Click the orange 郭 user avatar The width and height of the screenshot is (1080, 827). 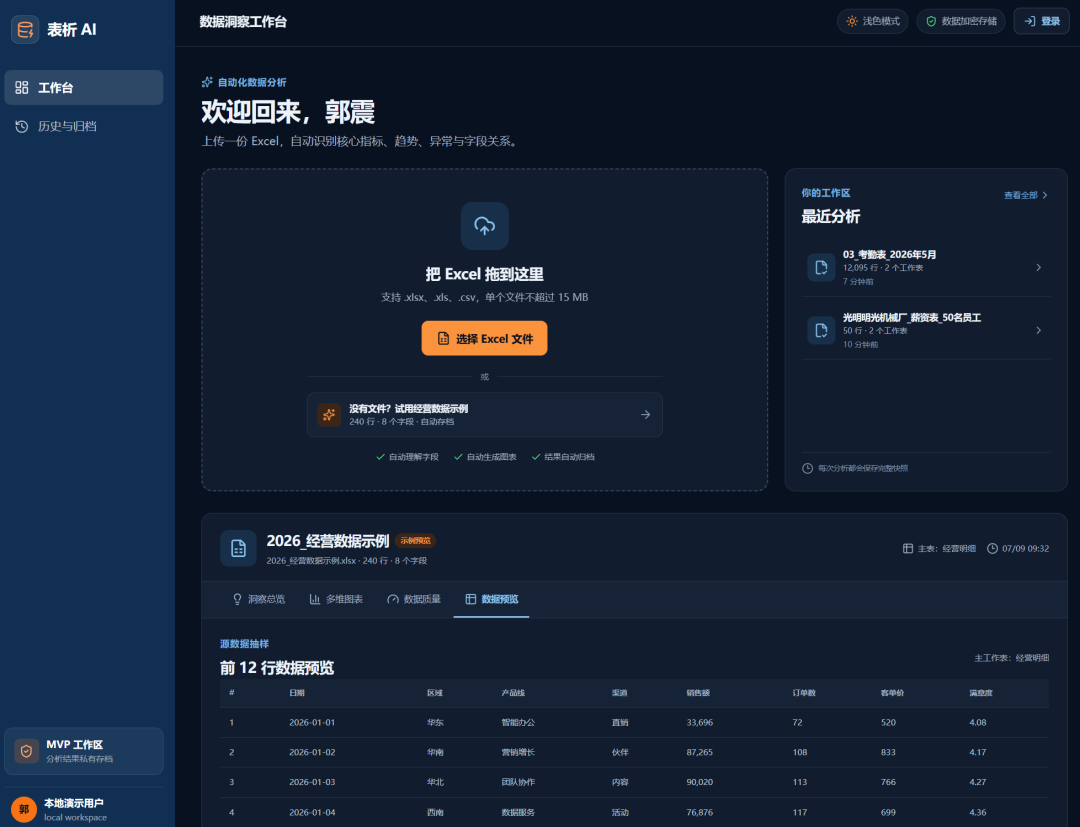pos(24,809)
